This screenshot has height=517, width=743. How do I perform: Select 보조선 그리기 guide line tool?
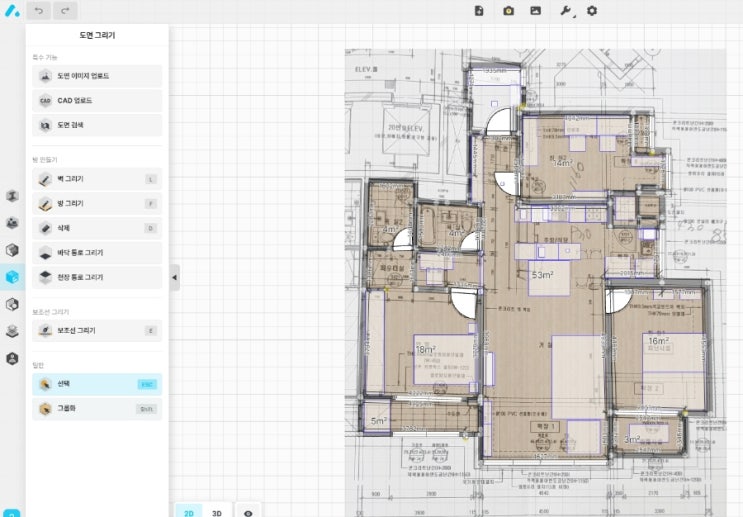97,330
